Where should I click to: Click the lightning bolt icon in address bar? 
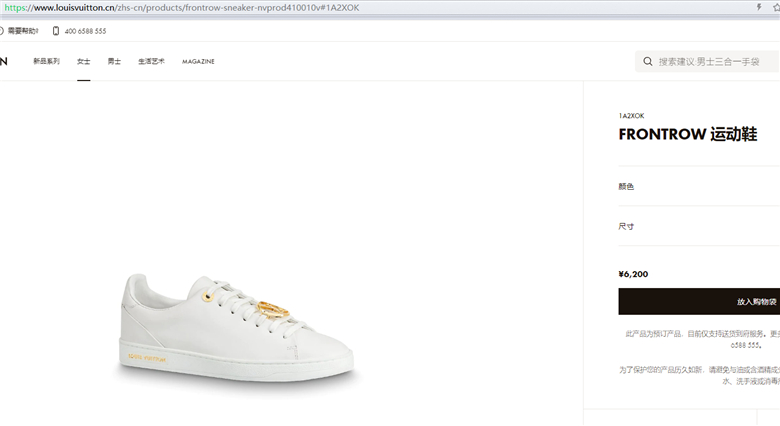759,7
